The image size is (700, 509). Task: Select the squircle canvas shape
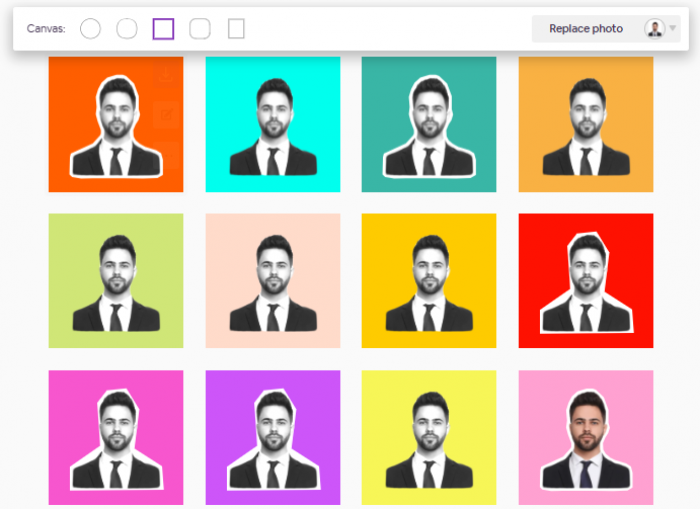(127, 29)
